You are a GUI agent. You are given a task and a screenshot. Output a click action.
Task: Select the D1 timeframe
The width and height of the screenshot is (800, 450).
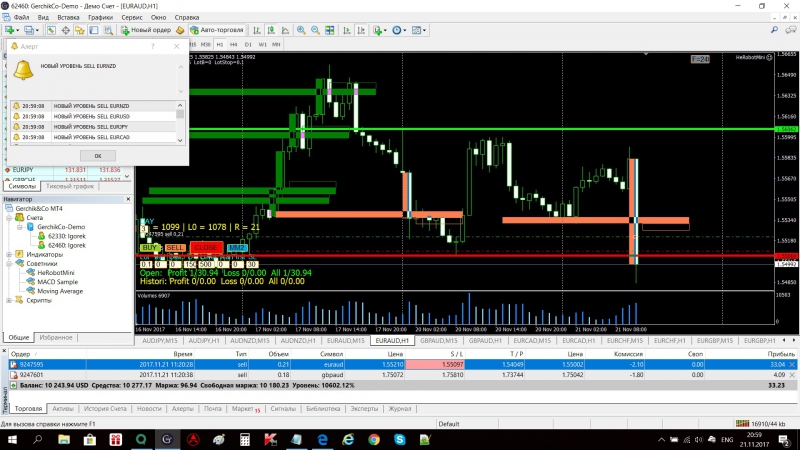pos(248,44)
